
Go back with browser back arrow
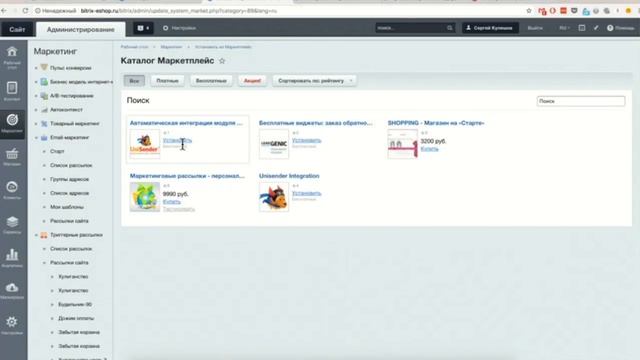pos(4,11)
